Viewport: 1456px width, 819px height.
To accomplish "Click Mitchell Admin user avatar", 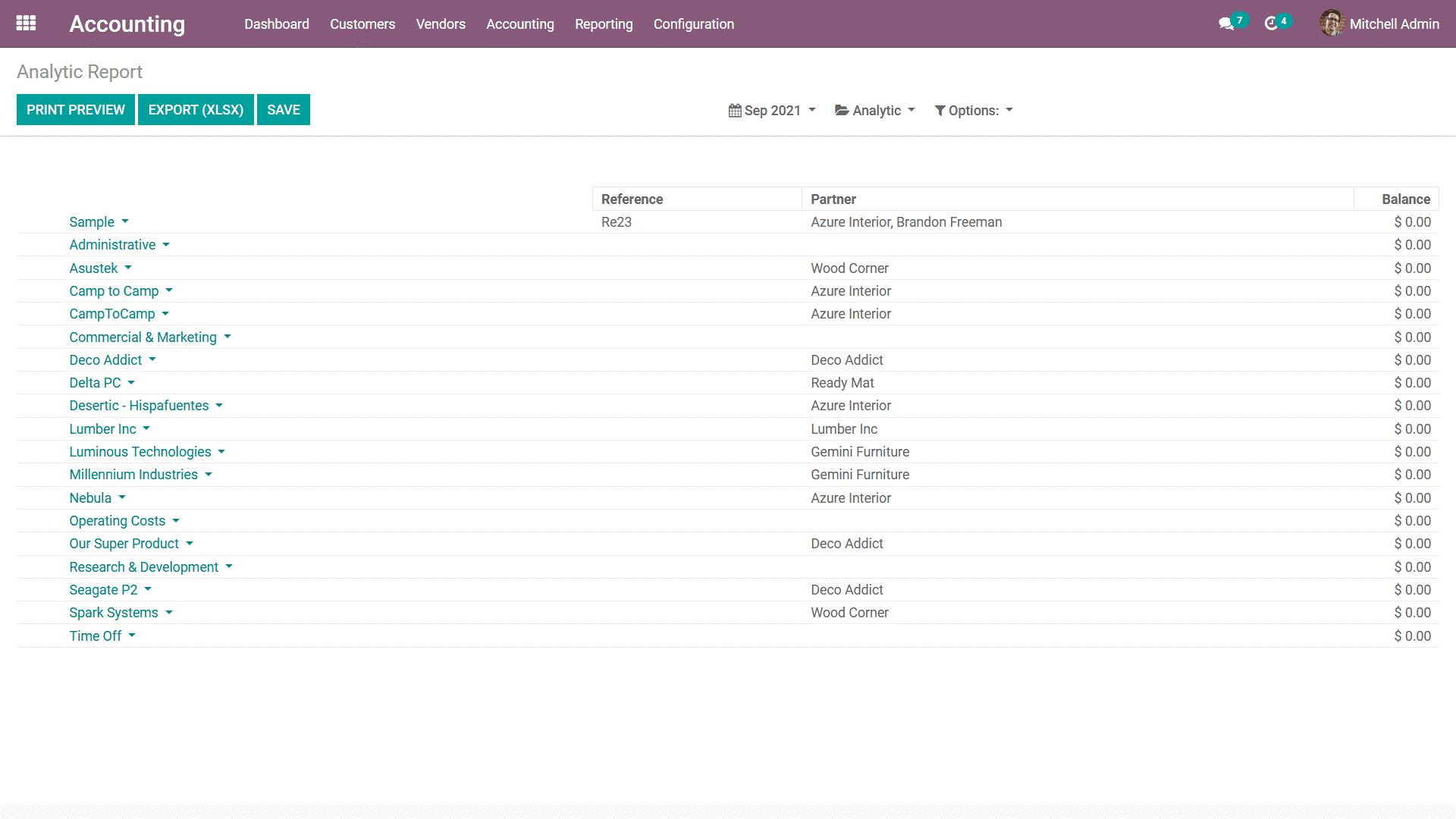I will pyautogui.click(x=1332, y=24).
